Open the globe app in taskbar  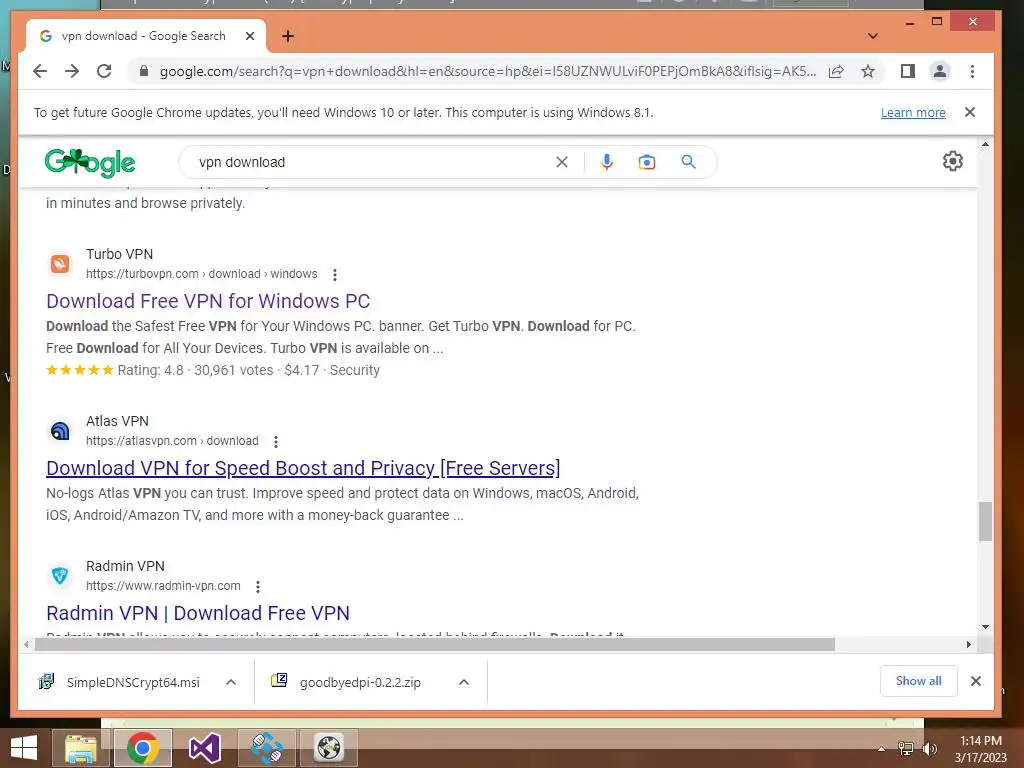point(329,748)
